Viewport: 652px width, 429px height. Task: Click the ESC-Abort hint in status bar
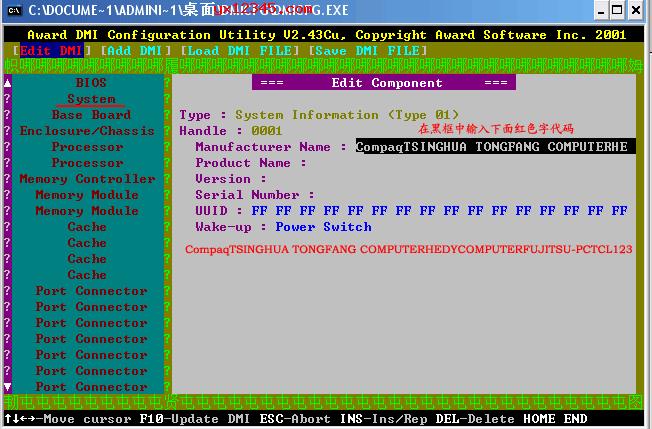(x=295, y=419)
